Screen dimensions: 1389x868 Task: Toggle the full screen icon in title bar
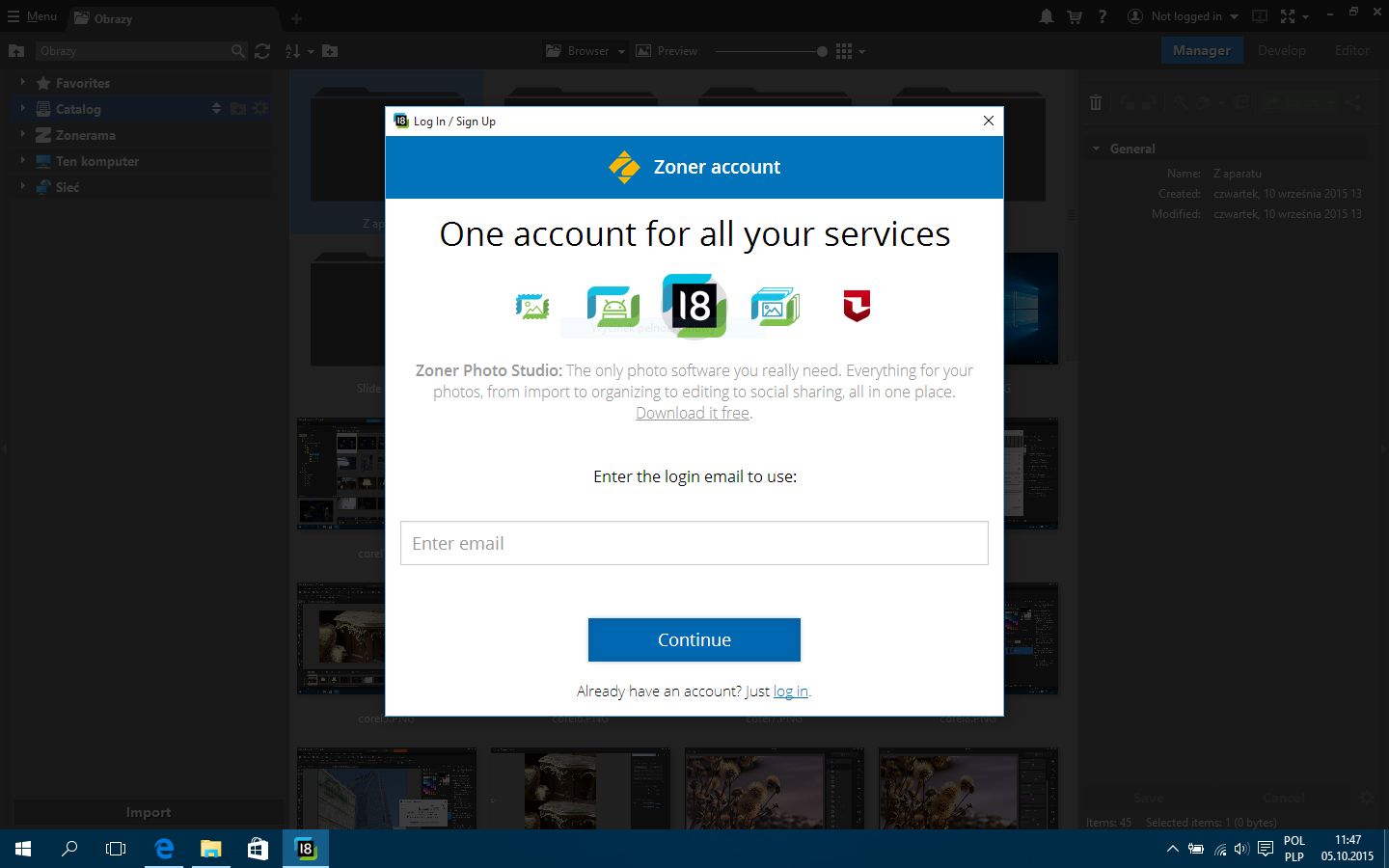[1288, 16]
